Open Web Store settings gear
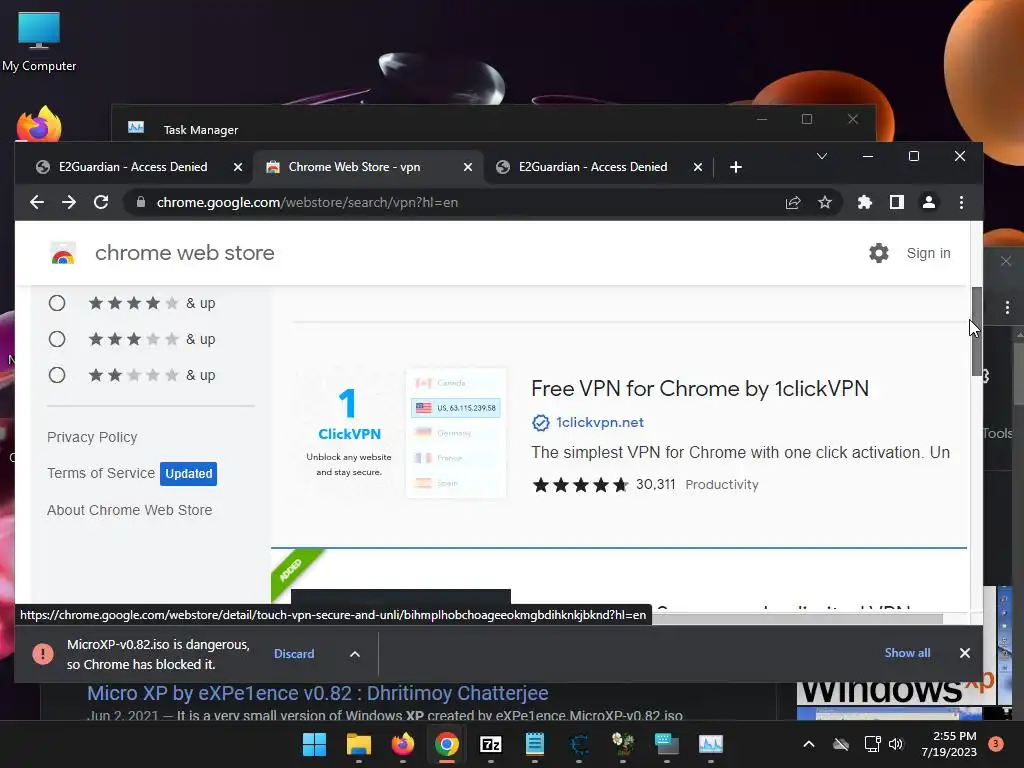The width and height of the screenshot is (1024, 768). [878, 253]
